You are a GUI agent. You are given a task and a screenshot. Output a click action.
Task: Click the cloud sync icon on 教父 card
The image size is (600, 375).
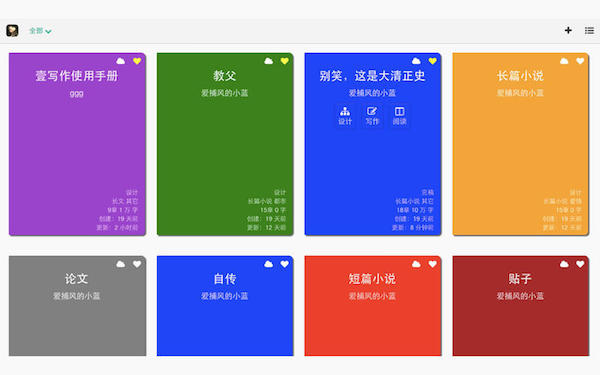[x=269, y=61]
